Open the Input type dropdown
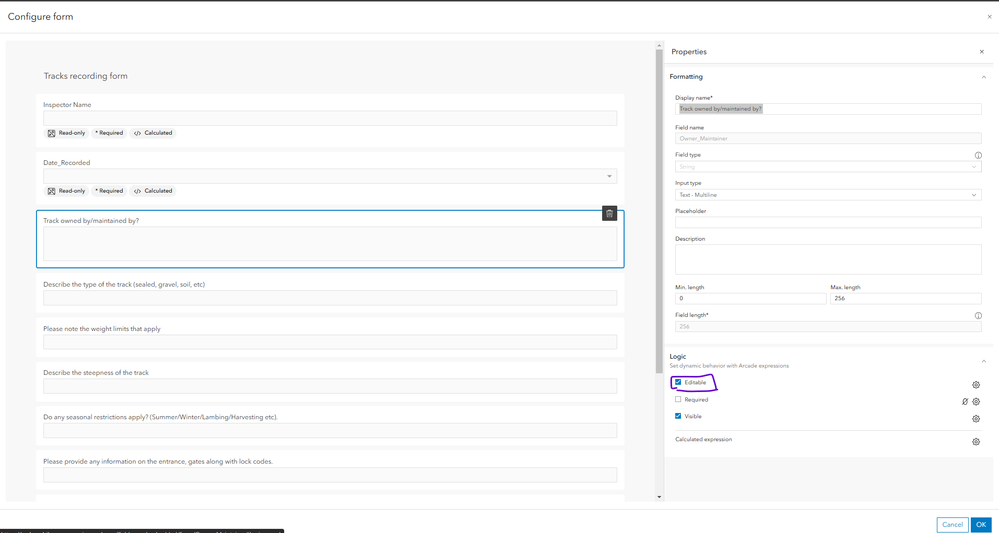Image resolution: width=999 pixels, height=533 pixels. [828, 195]
